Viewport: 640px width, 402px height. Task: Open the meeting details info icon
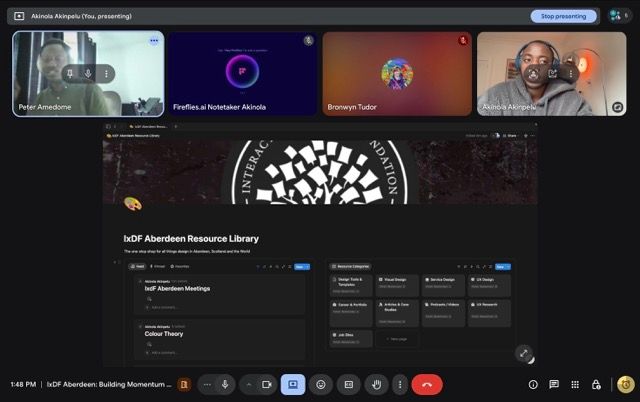point(533,384)
